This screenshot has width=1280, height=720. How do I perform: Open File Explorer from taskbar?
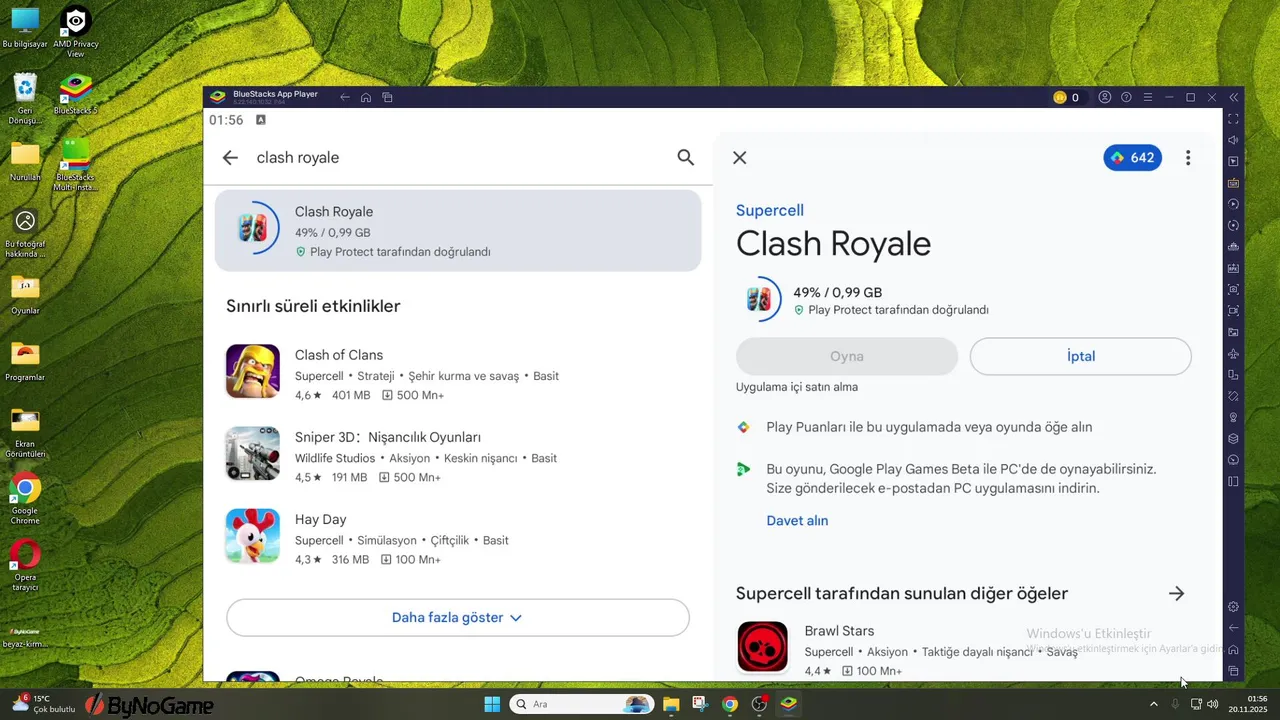click(670, 704)
